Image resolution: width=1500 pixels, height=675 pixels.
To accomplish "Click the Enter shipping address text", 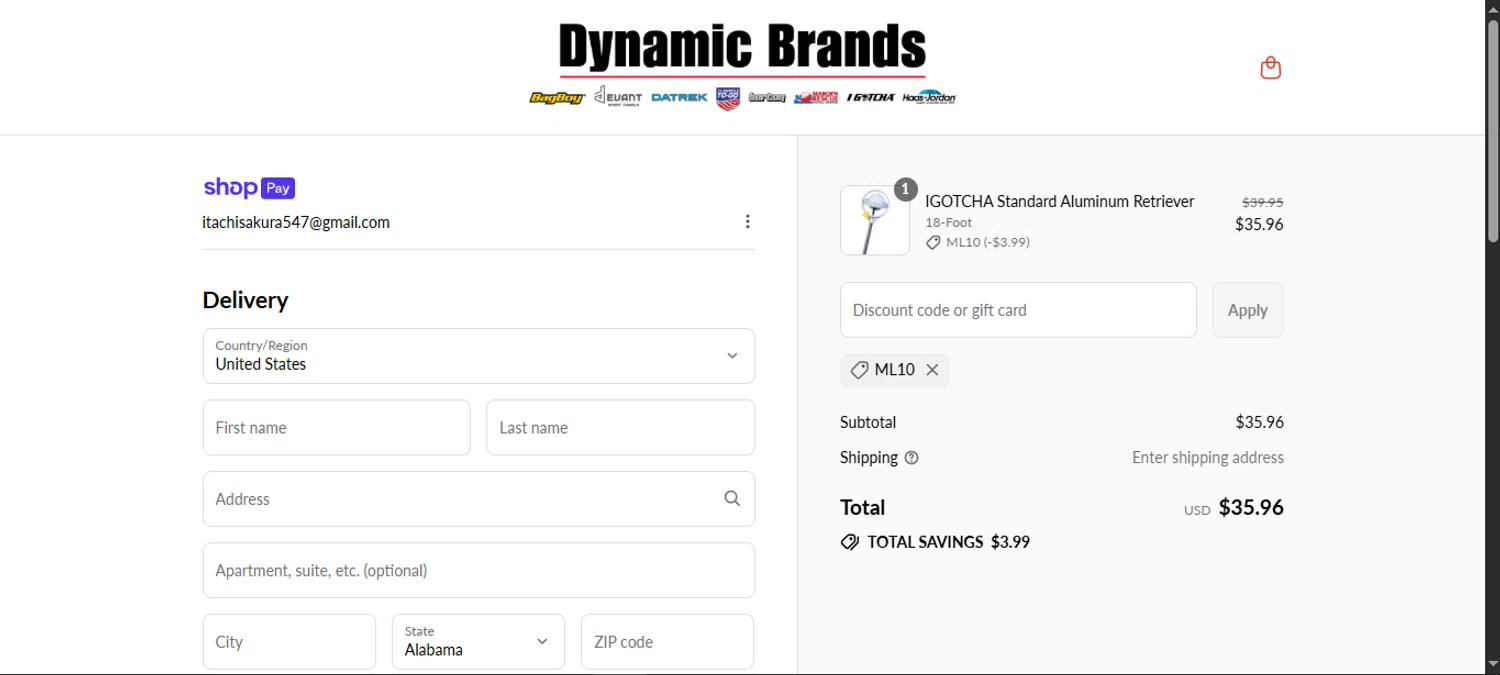I will point(1208,458).
